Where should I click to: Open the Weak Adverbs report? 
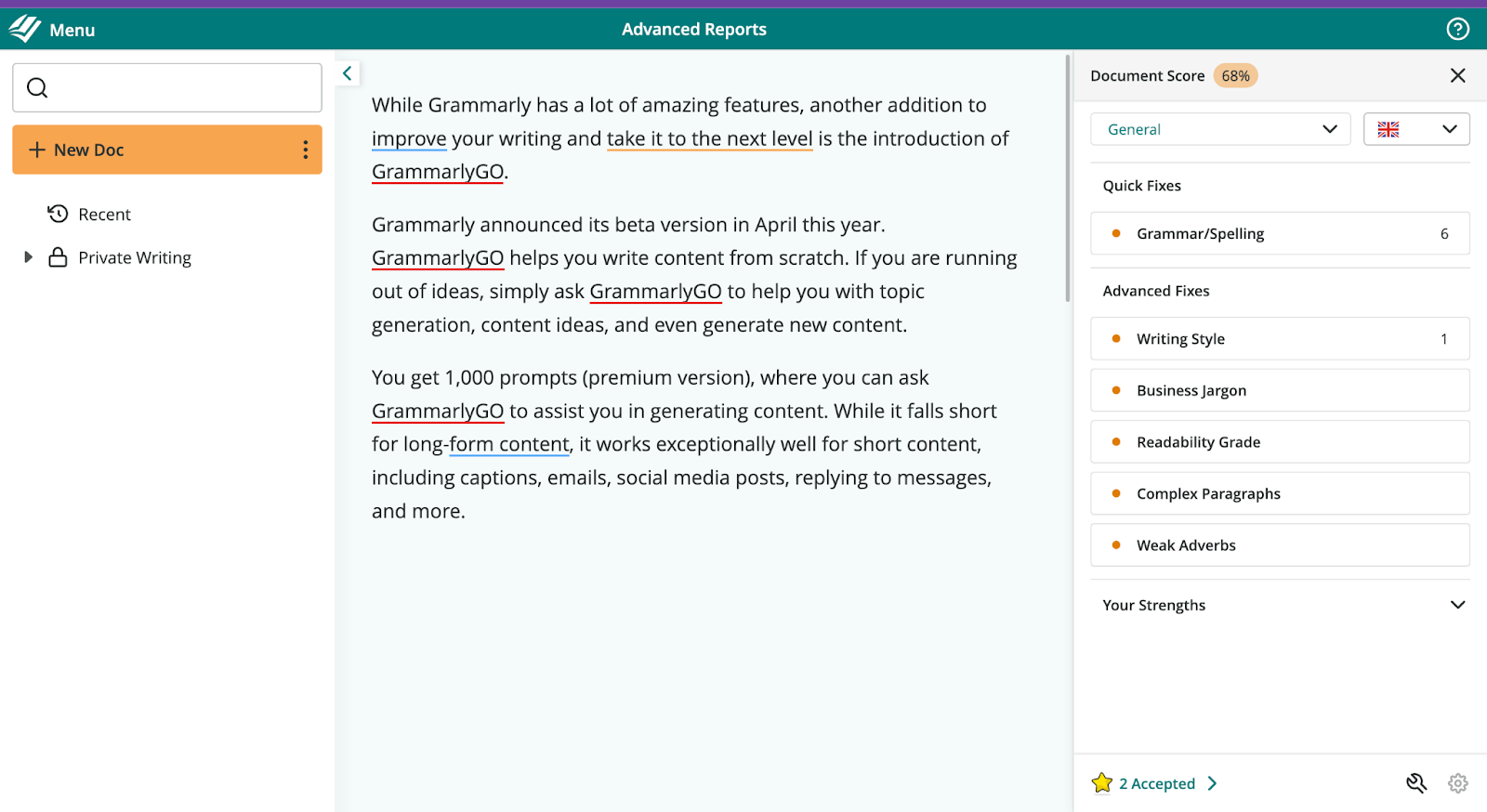1280,545
